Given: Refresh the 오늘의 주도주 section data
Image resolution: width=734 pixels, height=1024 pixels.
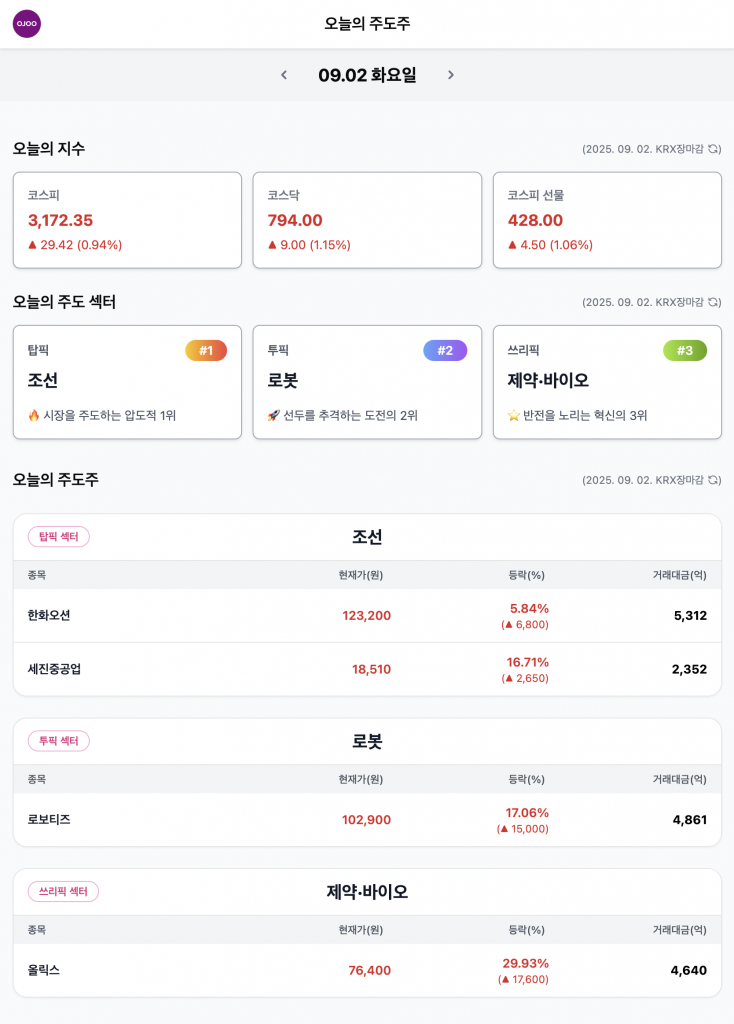Looking at the screenshot, I should pyautogui.click(x=714, y=480).
